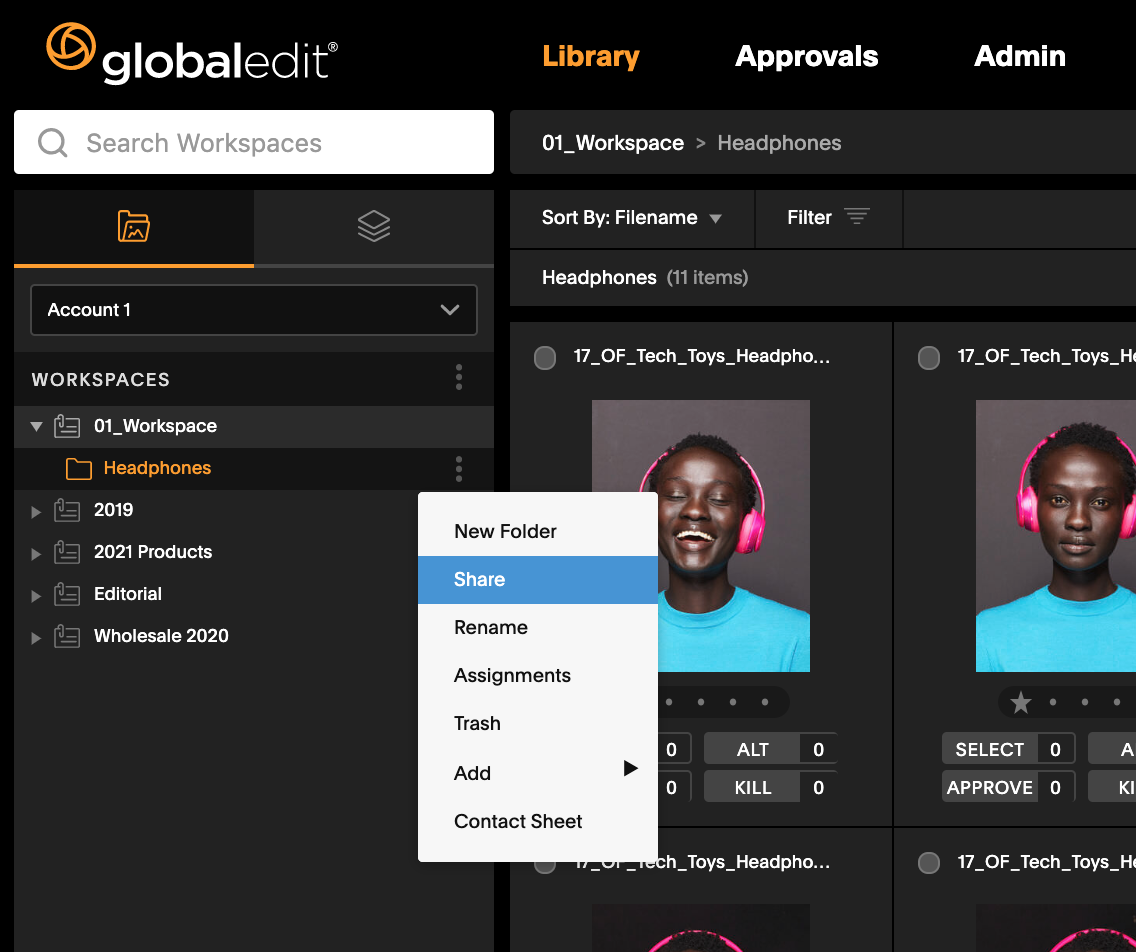
Task: Collapse the 01_Workspace tree node
Action: (36, 426)
